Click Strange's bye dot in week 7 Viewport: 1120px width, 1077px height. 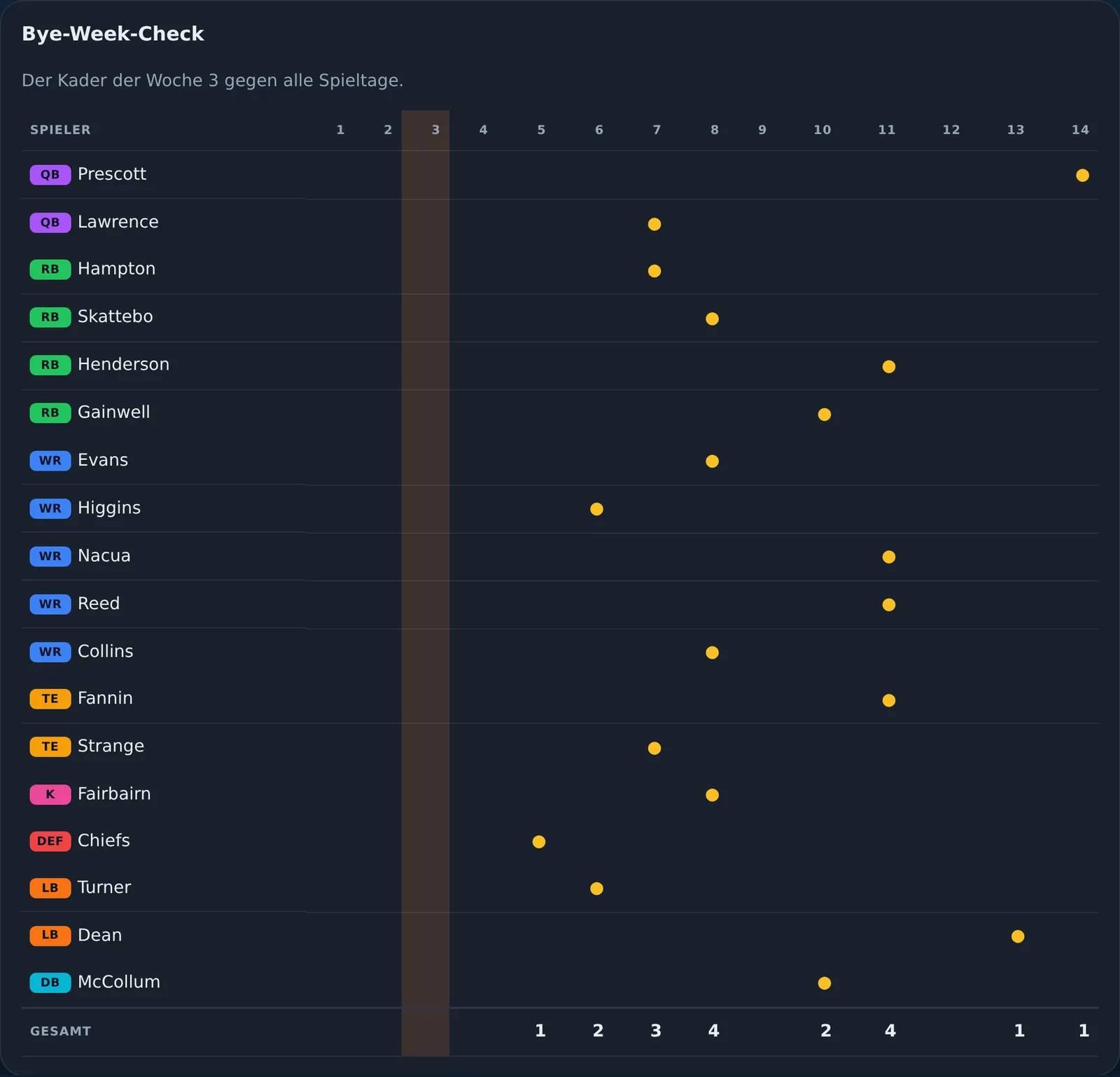pos(654,748)
